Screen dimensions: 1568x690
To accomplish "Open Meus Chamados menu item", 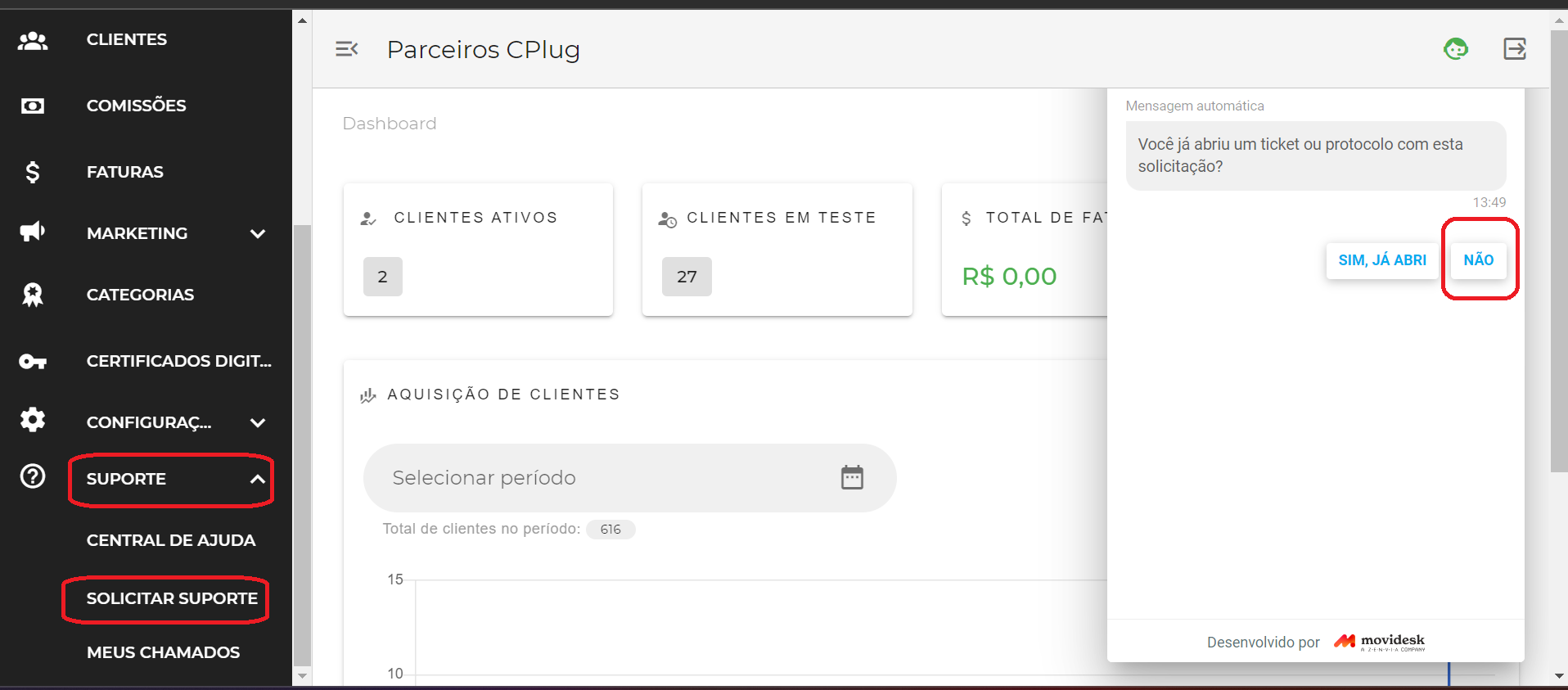I will (x=164, y=652).
